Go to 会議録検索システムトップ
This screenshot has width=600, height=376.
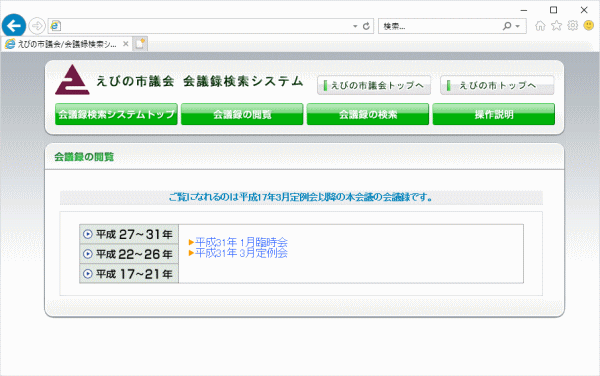[116, 114]
